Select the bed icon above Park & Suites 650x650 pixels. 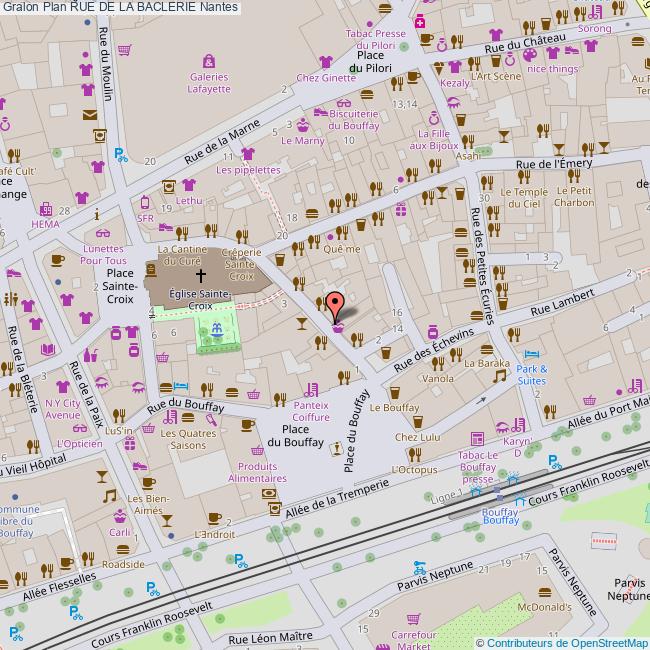click(531, 355)
